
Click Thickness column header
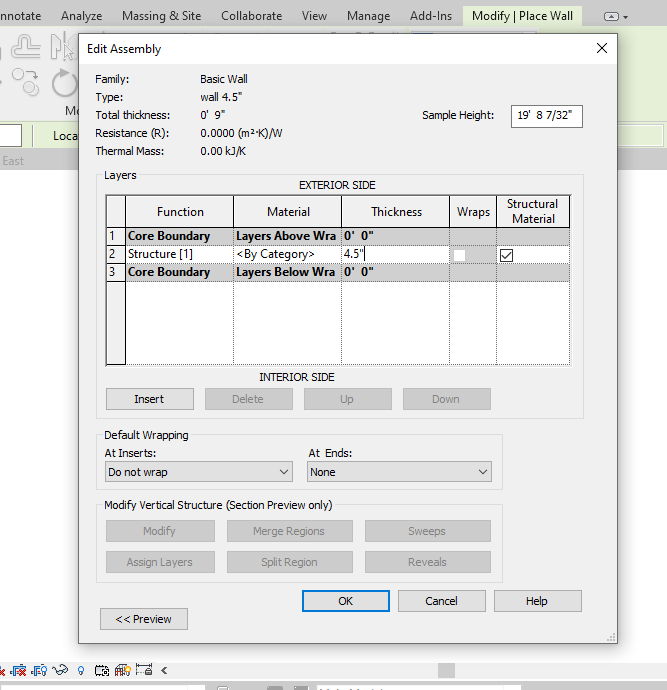396,212
